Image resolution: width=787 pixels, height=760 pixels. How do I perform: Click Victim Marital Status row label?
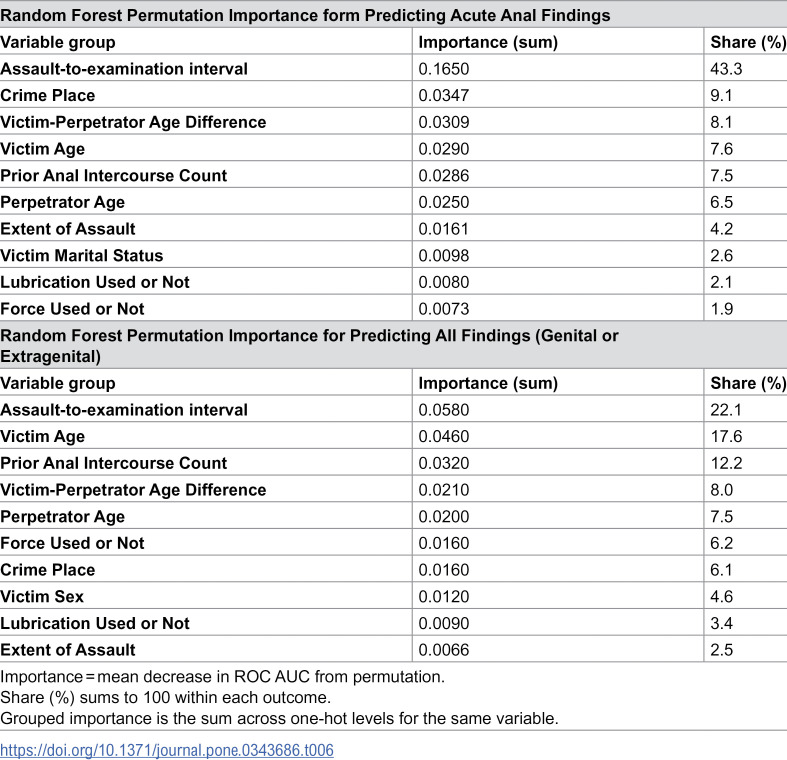82,256
